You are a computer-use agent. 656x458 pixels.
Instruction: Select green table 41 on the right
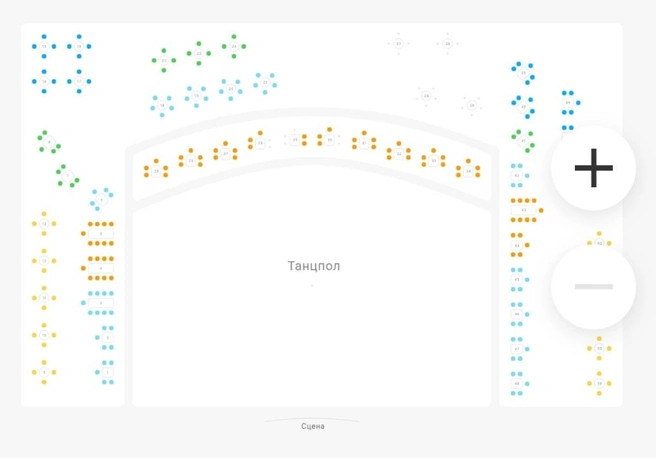523,141
